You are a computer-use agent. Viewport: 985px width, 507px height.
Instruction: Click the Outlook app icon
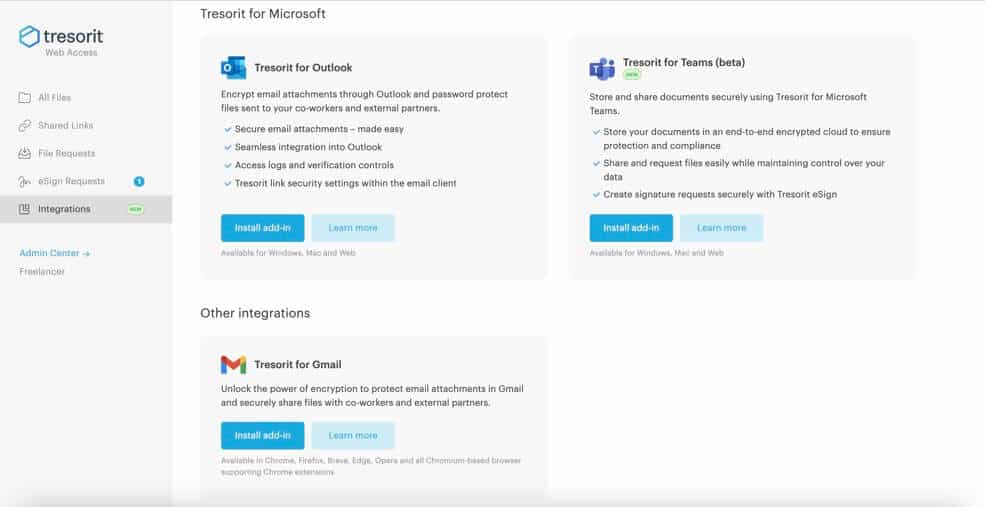233,67
